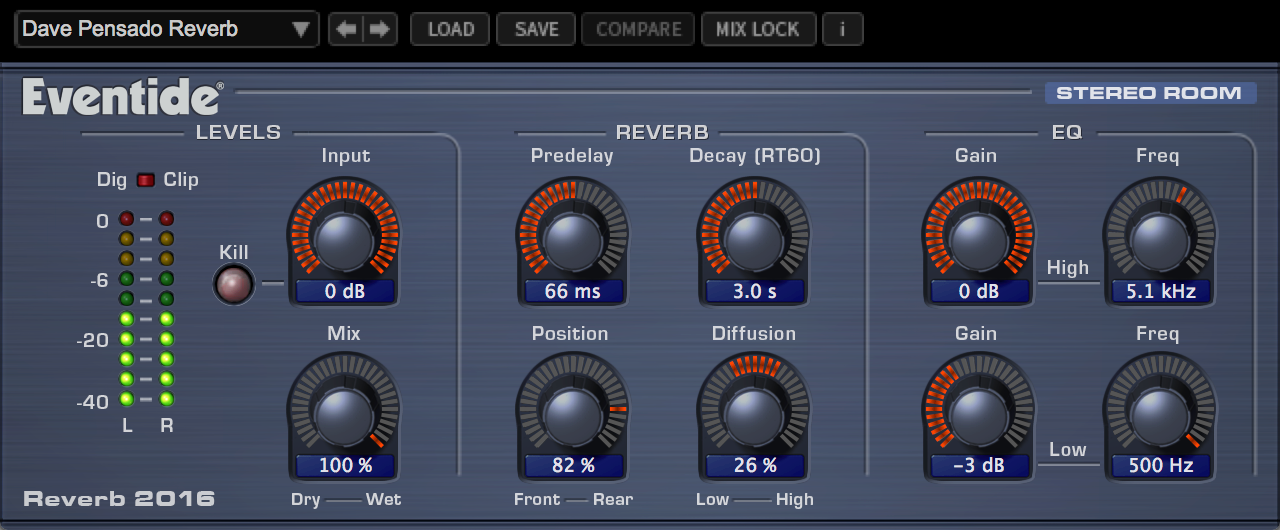Click the Reverb 2016 product name
The image size is (1280, 530).
tap(119, 498)
